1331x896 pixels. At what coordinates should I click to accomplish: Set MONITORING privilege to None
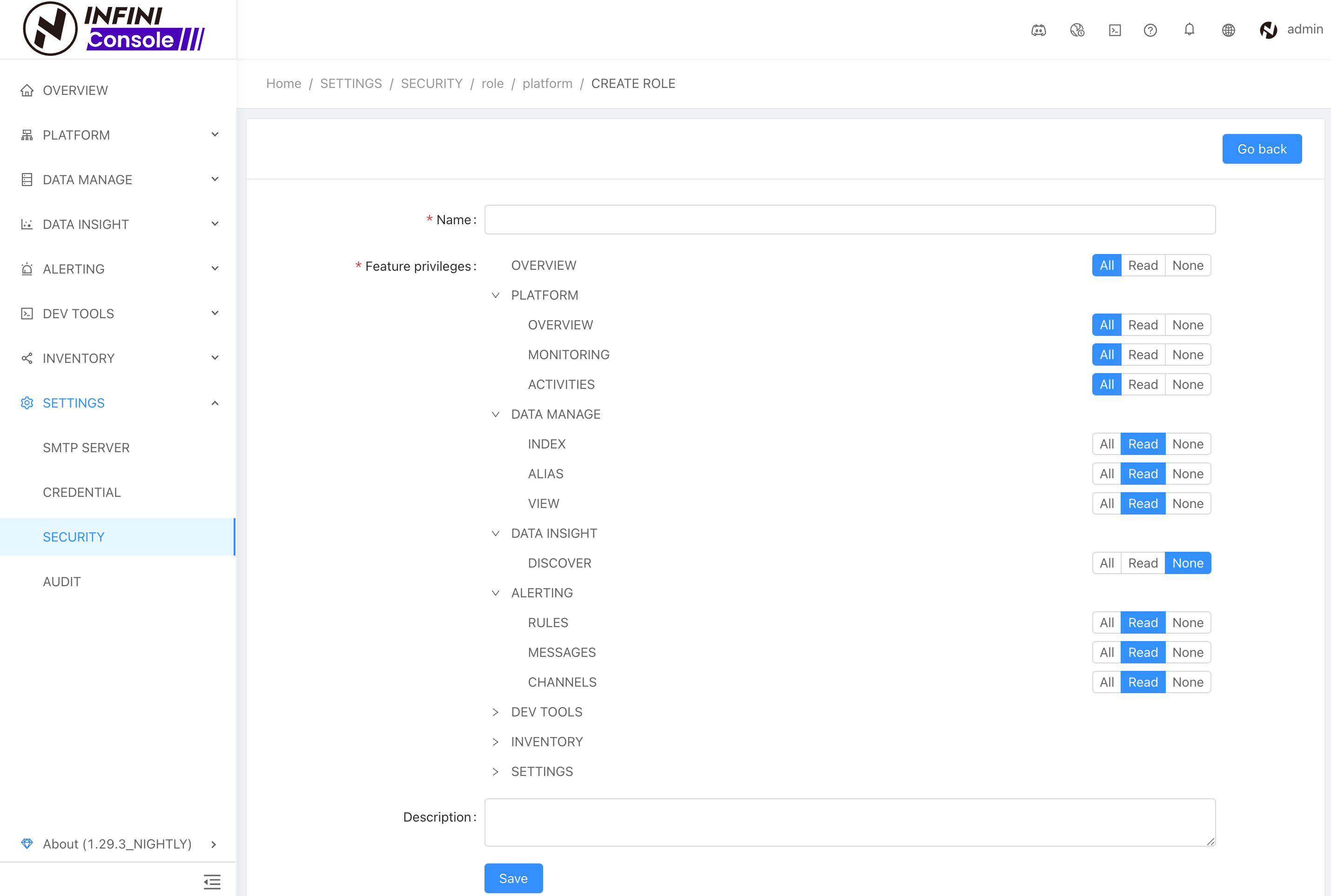1188,355
